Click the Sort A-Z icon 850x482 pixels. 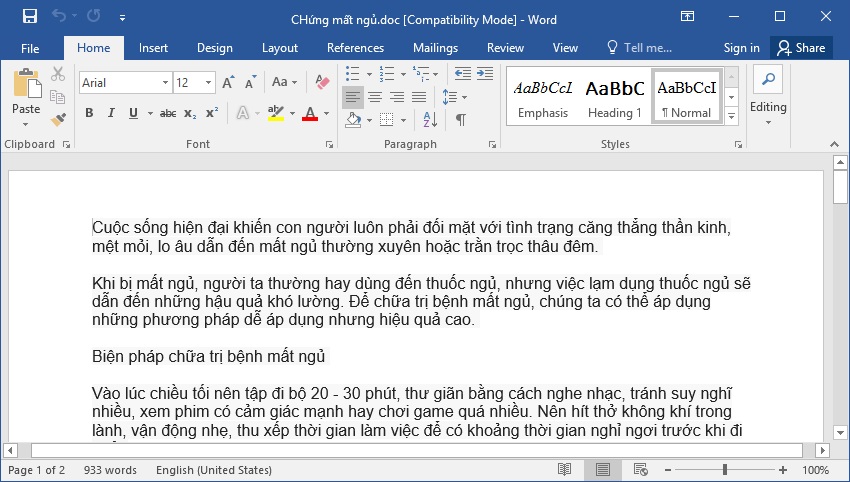click(430, 119)
